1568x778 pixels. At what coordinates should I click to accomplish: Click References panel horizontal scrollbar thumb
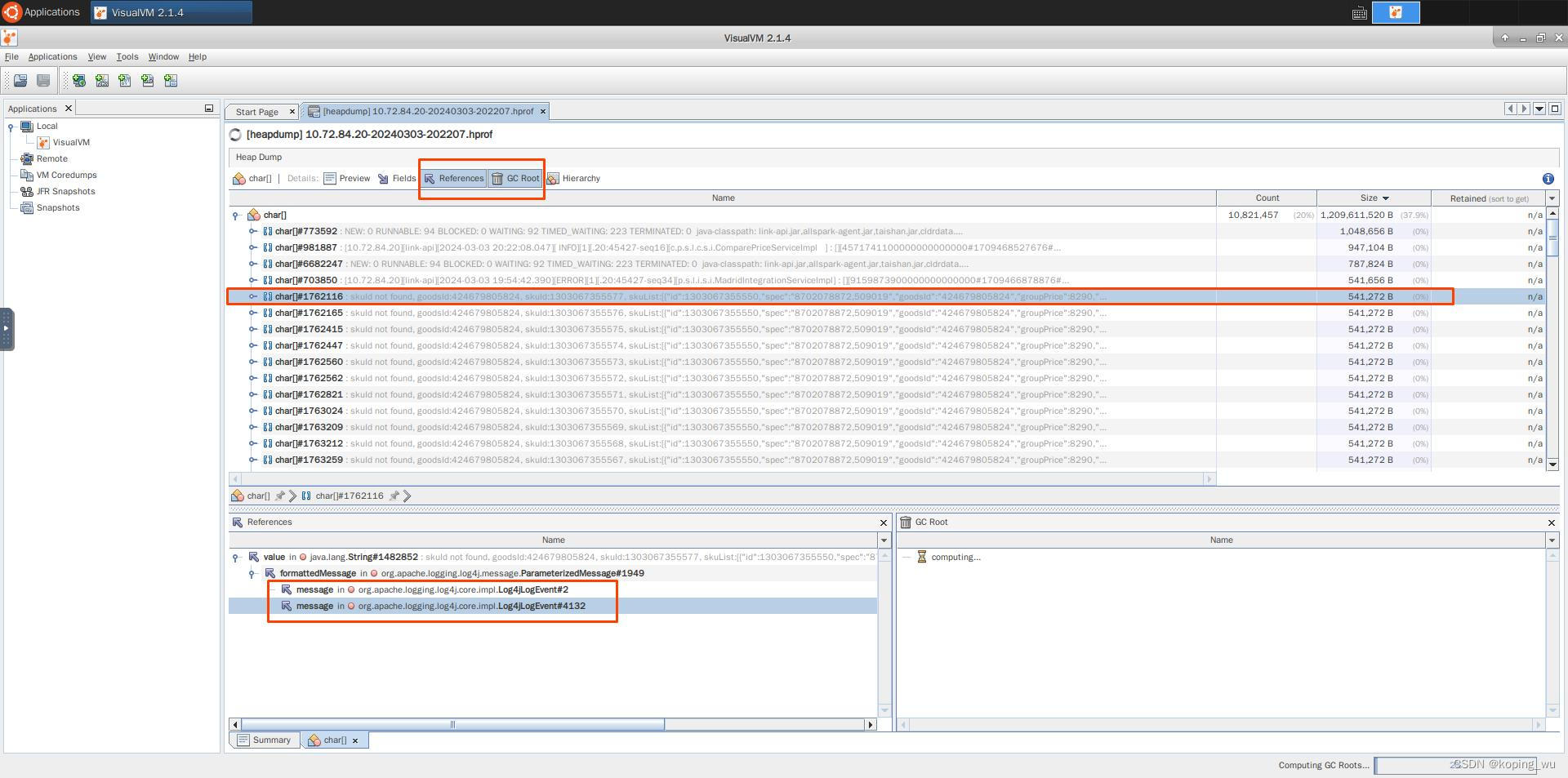click(452, 724)
